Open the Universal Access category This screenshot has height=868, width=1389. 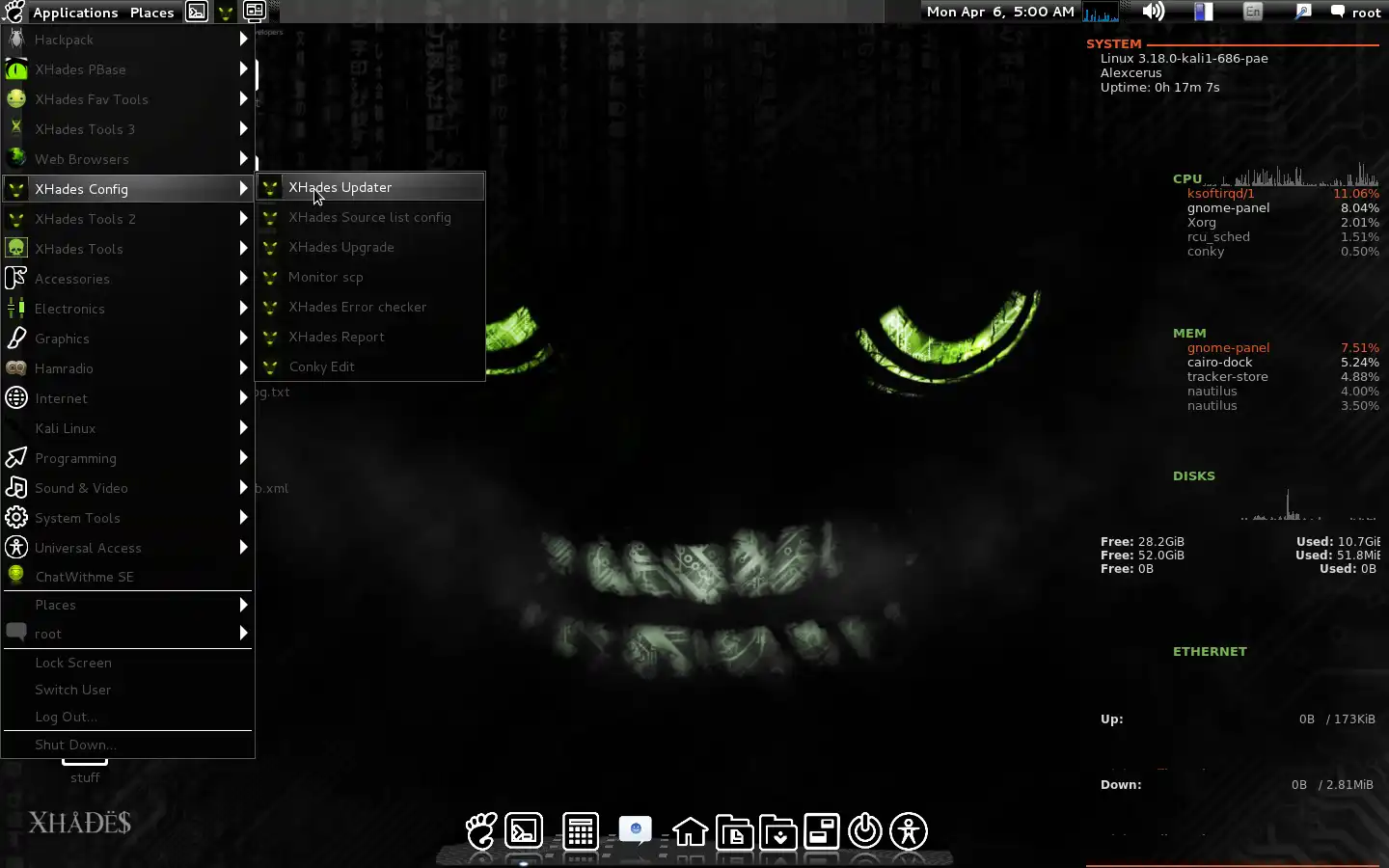(127, 548)
